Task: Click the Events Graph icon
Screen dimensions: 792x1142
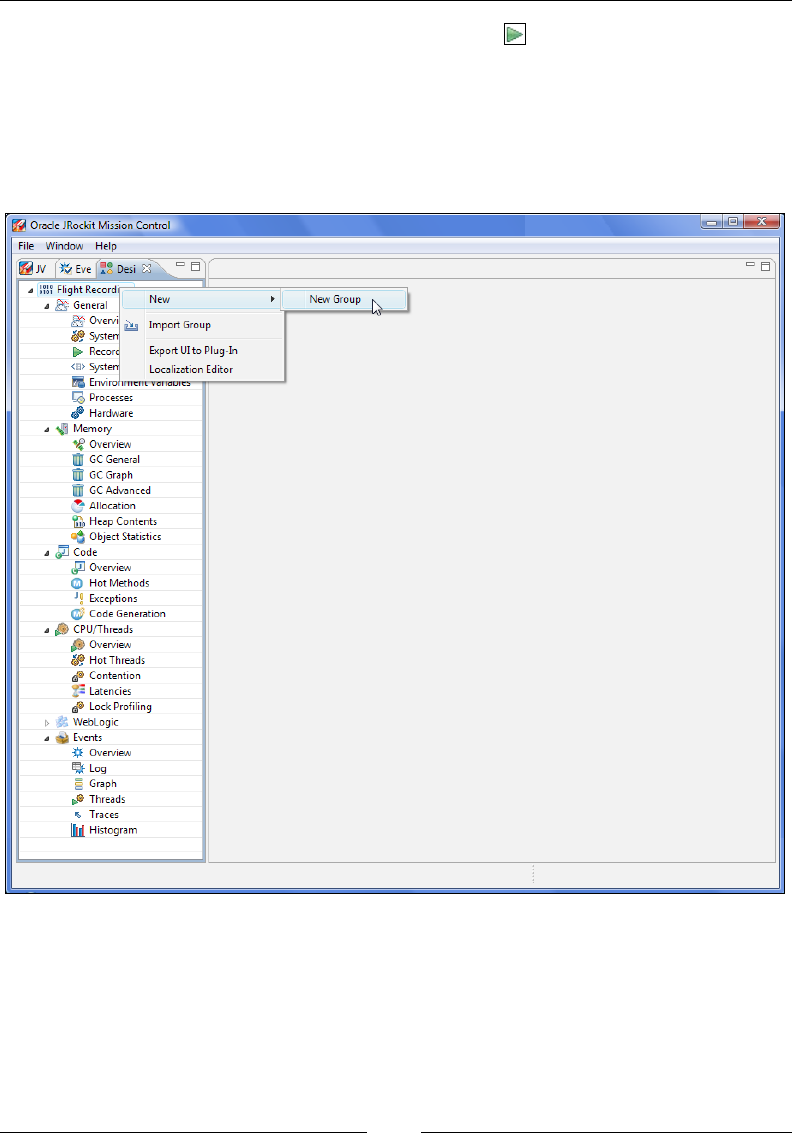Action: point(78,784)
